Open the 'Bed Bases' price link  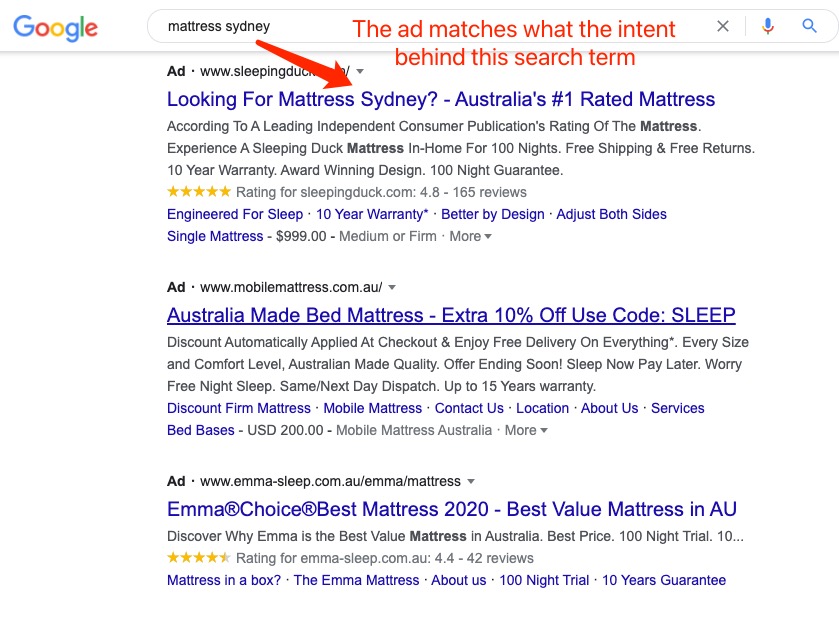click(201, 430)
